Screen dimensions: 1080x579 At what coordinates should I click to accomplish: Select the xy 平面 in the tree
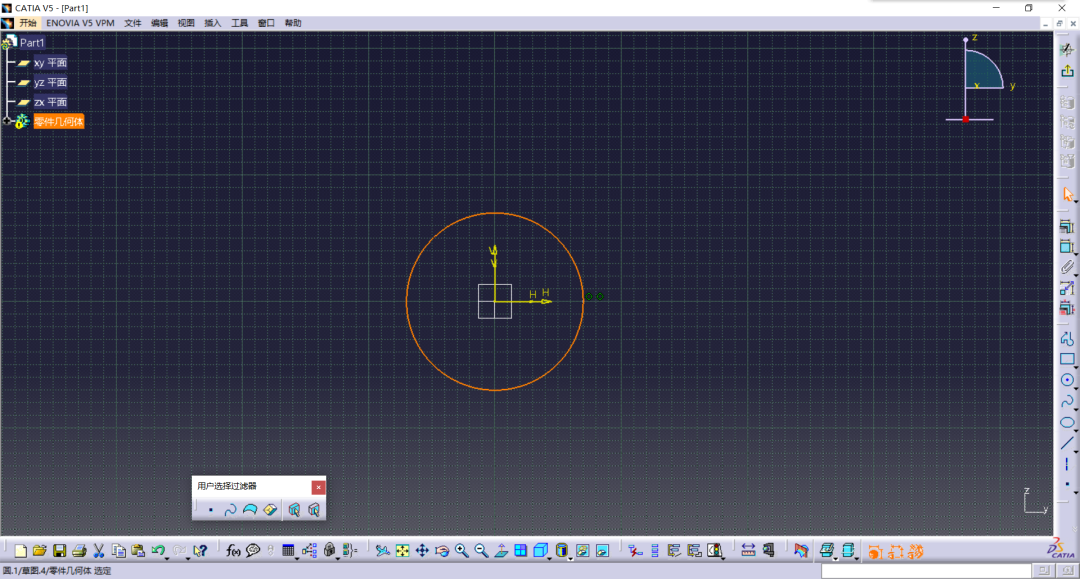(x=50, y=63)
